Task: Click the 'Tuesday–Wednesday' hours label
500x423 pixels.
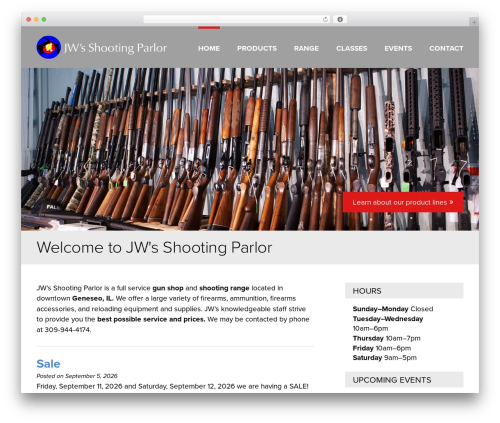Action: 388,319
